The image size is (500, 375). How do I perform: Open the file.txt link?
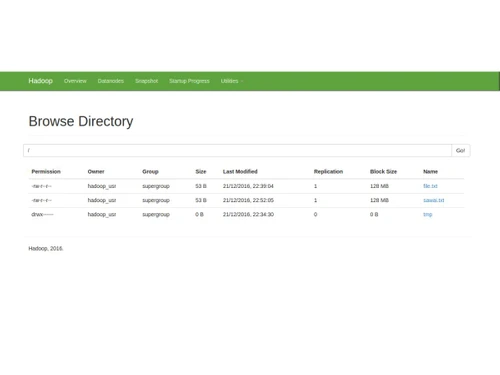(430, 186)
